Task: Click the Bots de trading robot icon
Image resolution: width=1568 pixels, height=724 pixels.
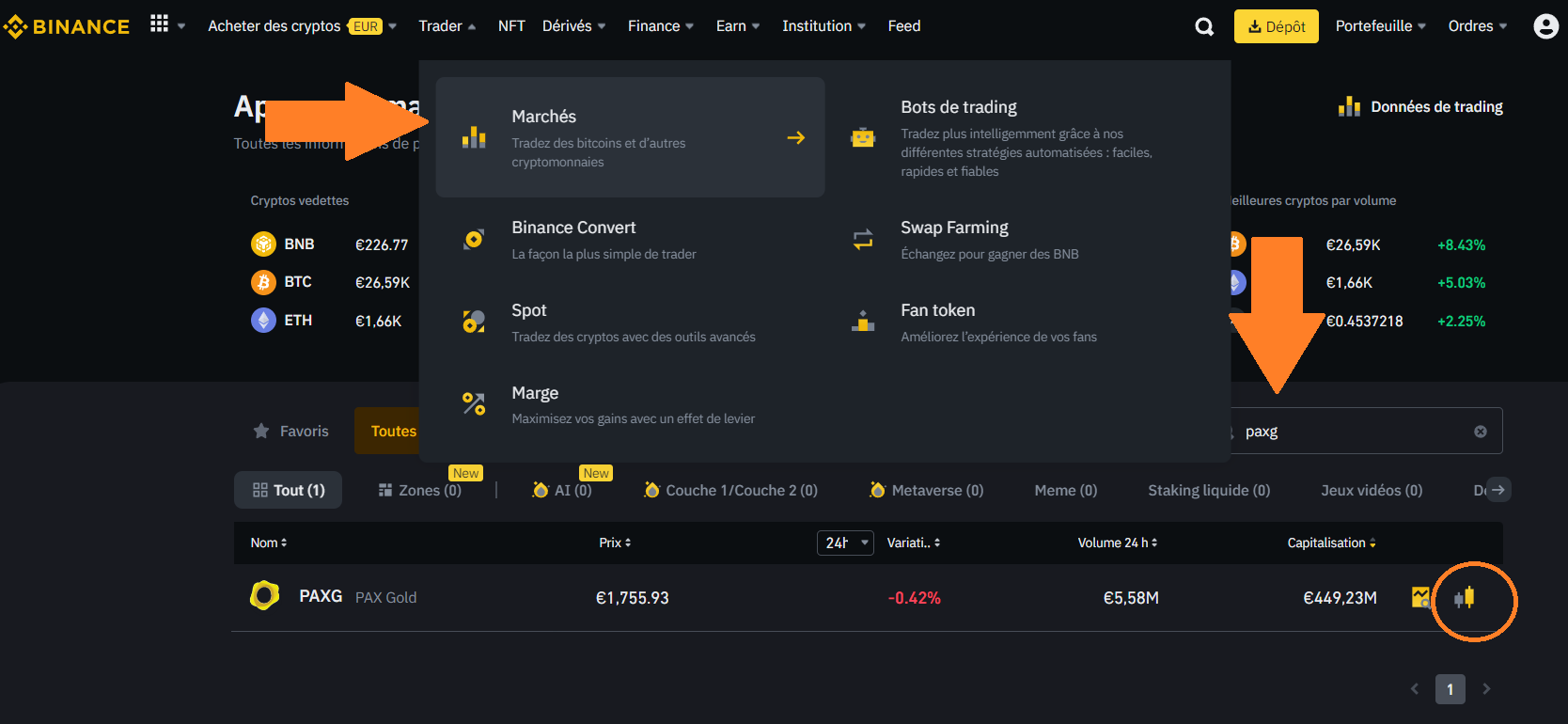Action: tap(863, 138)
